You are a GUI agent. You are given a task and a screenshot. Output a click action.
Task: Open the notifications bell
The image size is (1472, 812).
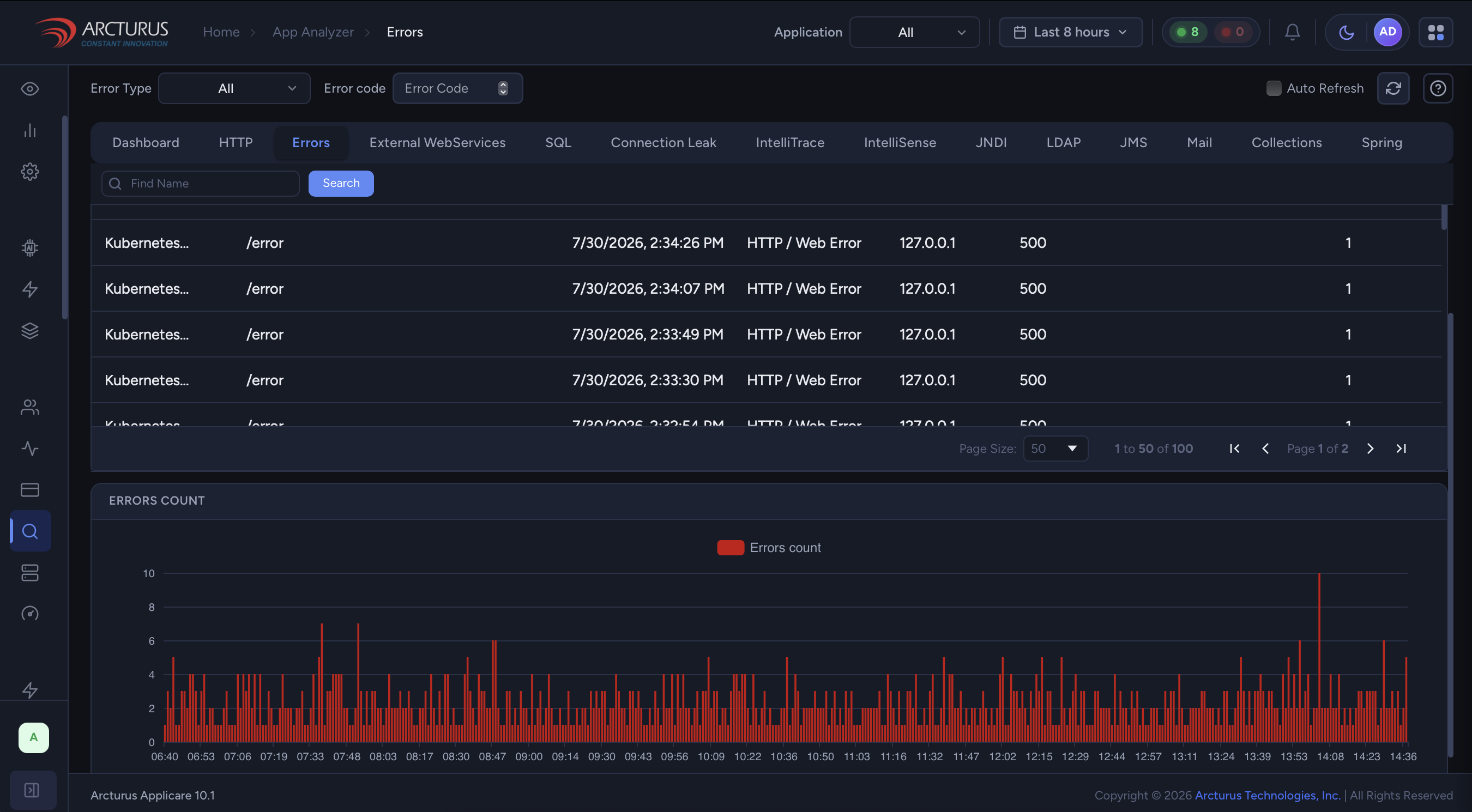1293,32
